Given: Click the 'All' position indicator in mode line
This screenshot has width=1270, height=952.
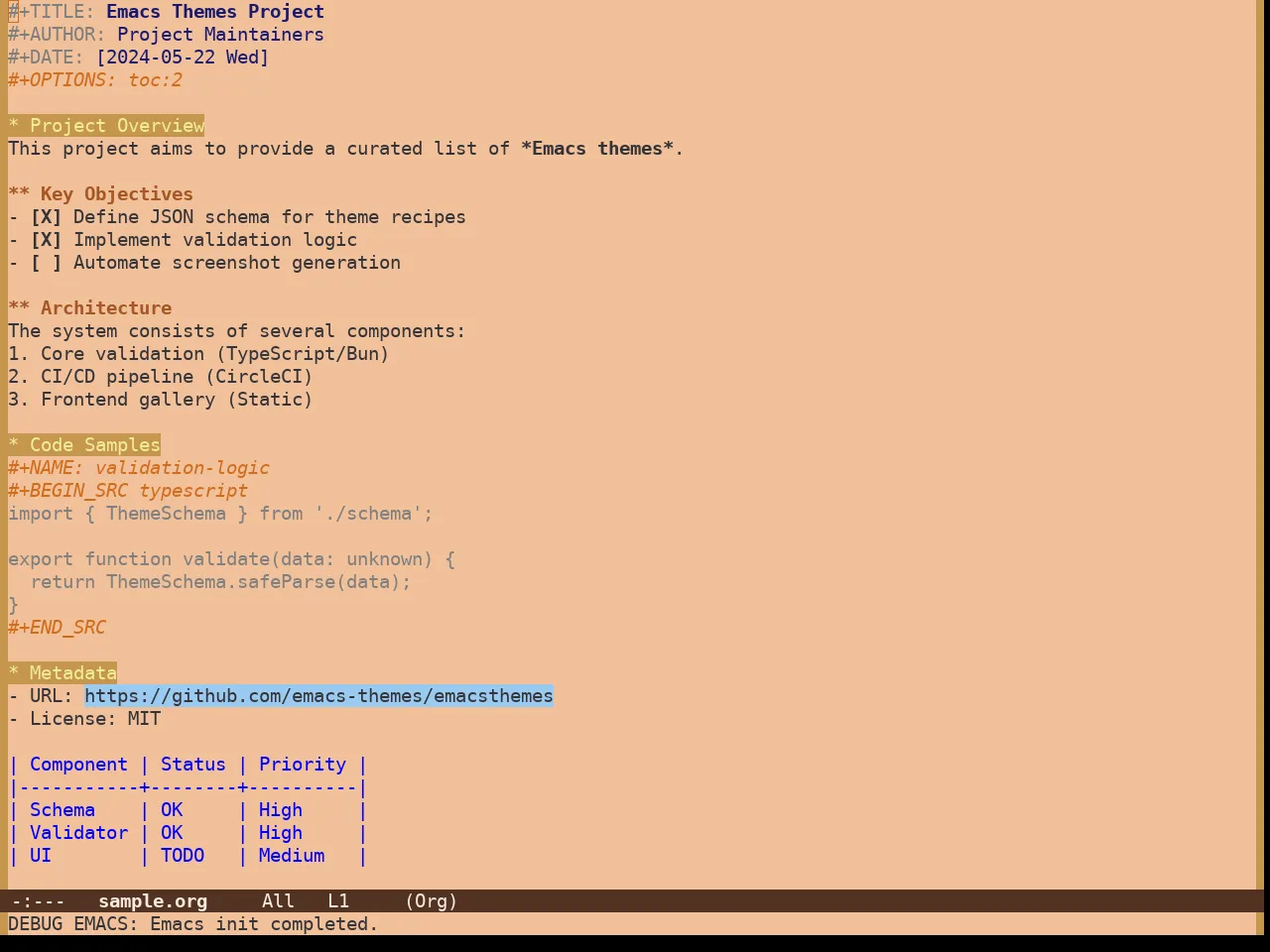Looking at the screenshot, I should point(278,901).
